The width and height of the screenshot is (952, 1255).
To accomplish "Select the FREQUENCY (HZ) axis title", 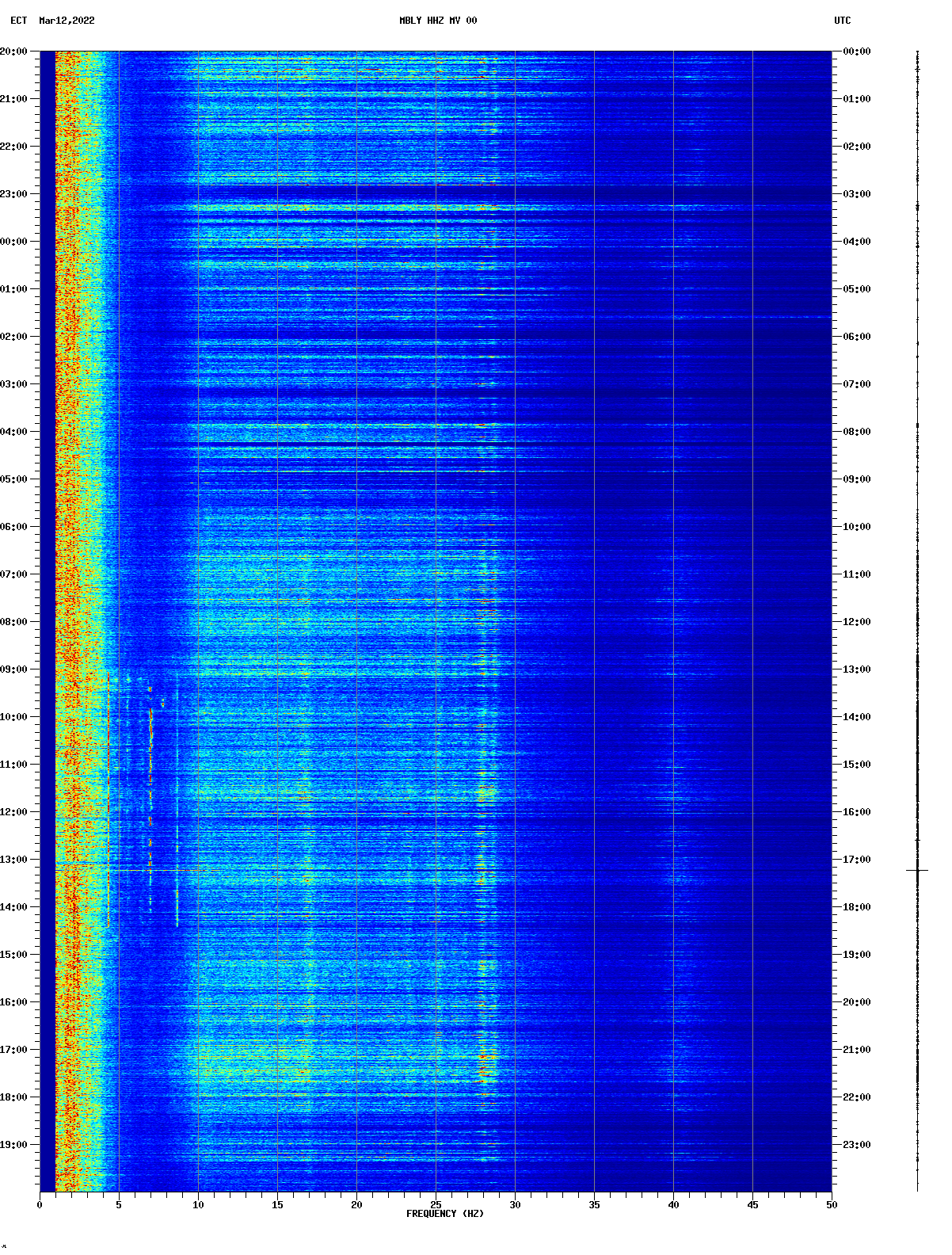I will tap(445, 1214).
